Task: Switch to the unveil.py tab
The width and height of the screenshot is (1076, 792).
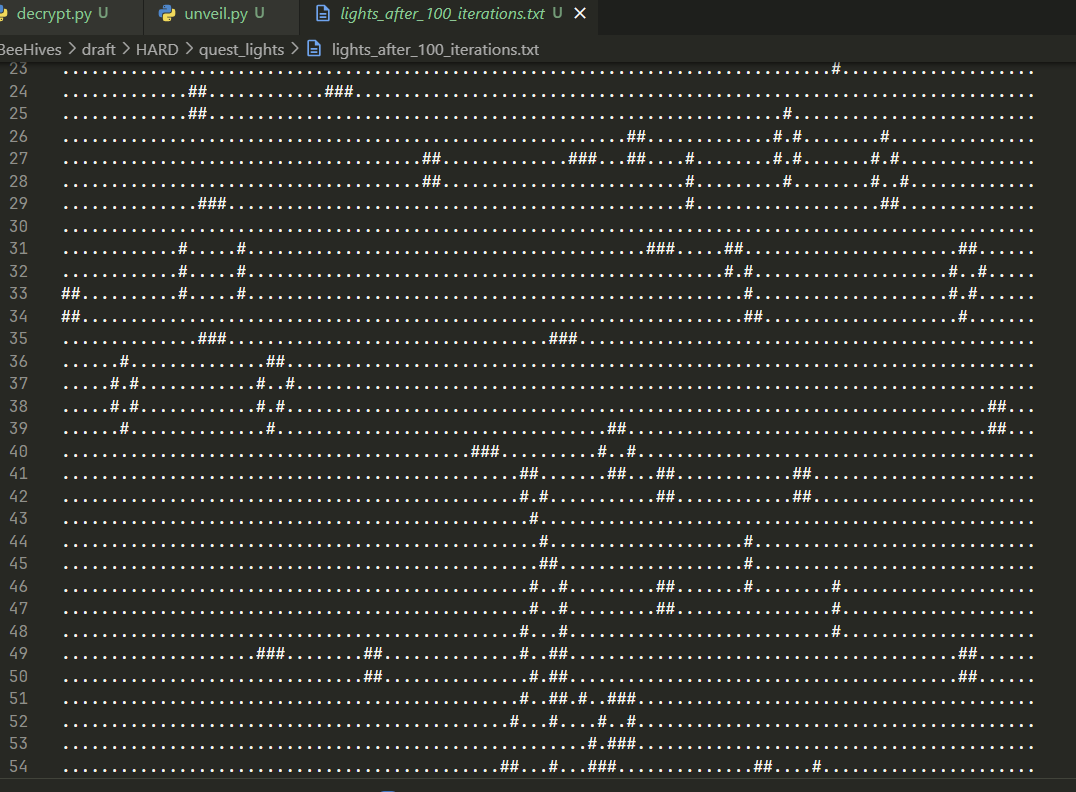Action: click(x=217, y=13)
